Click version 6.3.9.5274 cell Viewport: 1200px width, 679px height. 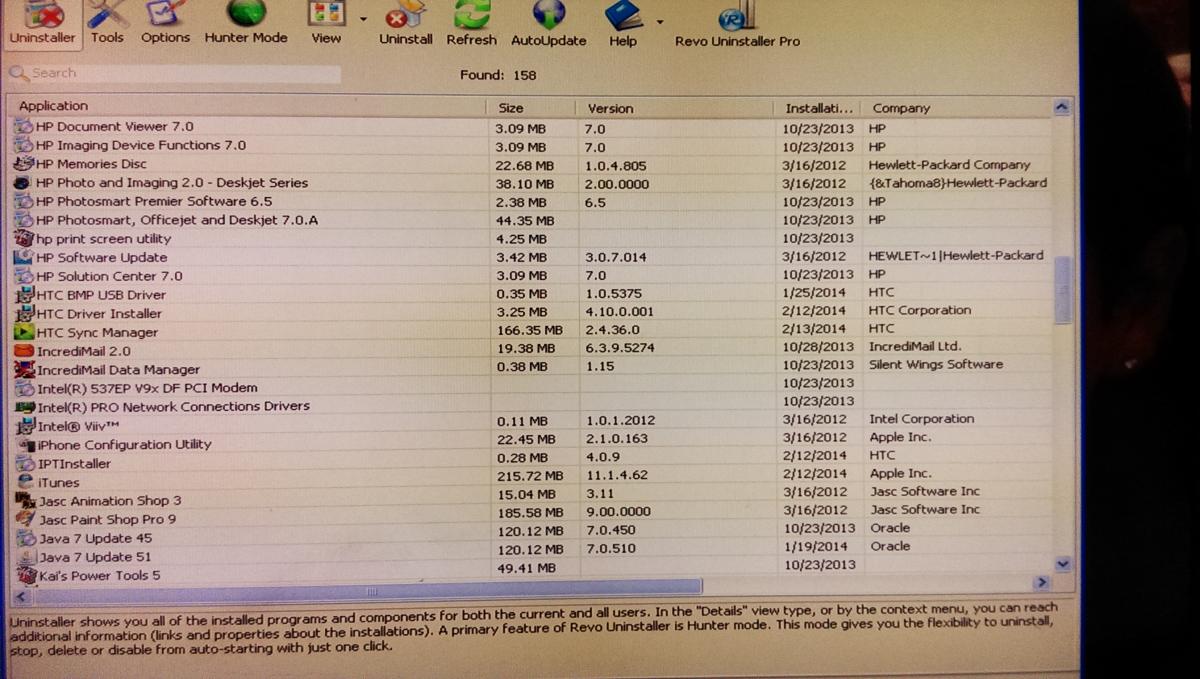(x=620, y=348)
